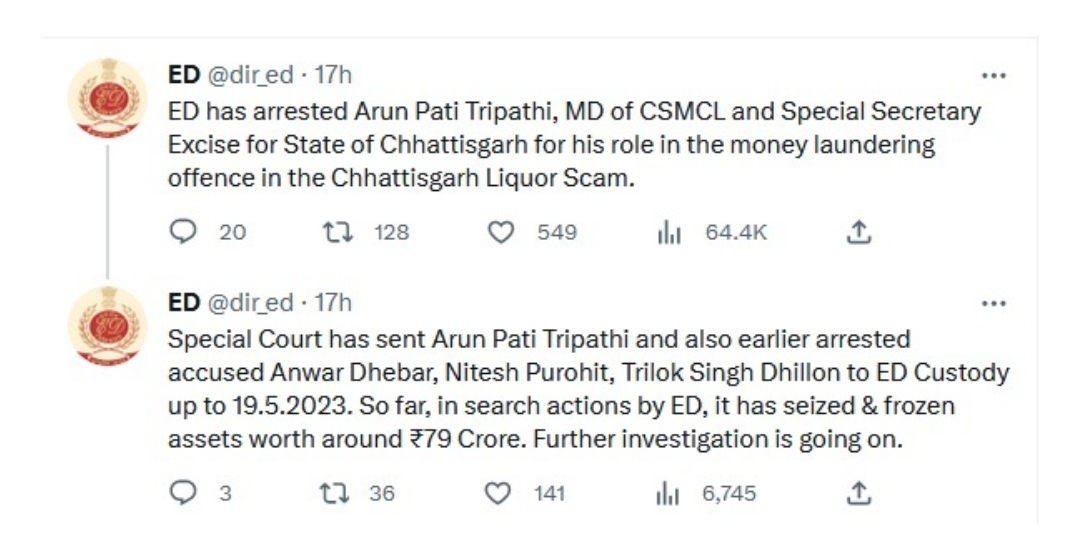Open the tweet text about Chhattisgarh Liquor Scam

point(574,145)
